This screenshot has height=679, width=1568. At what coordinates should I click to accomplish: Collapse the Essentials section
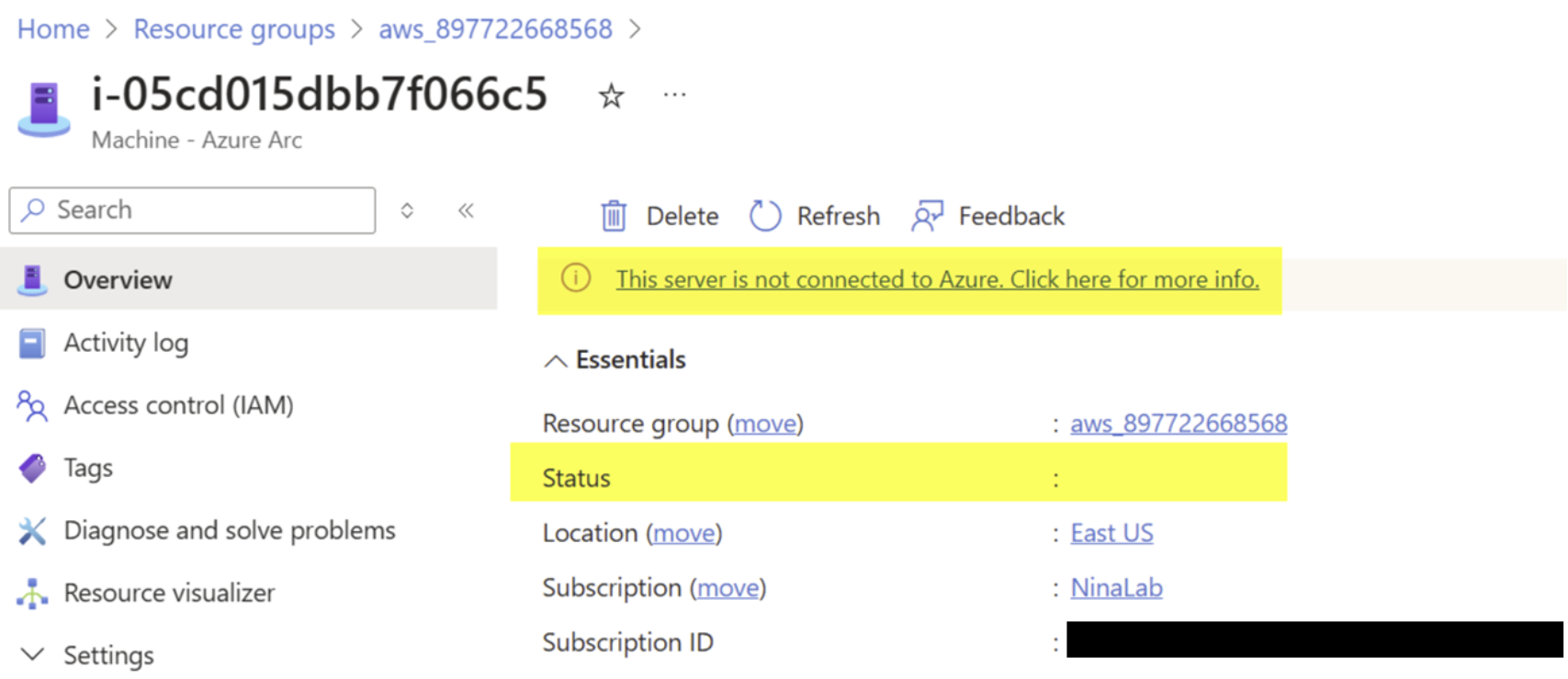[x=555, y=361]
